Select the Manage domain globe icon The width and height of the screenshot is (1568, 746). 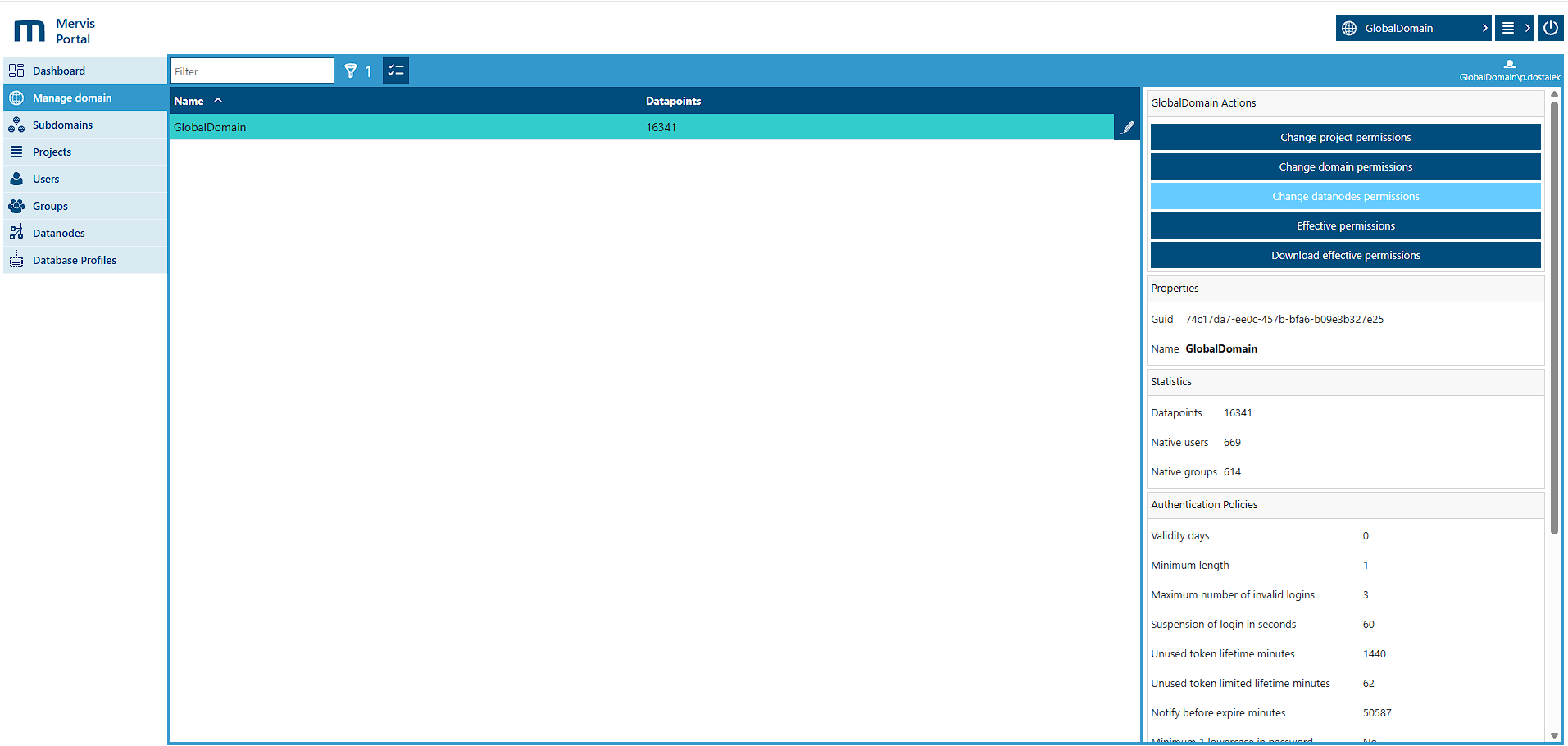[16, 98]
